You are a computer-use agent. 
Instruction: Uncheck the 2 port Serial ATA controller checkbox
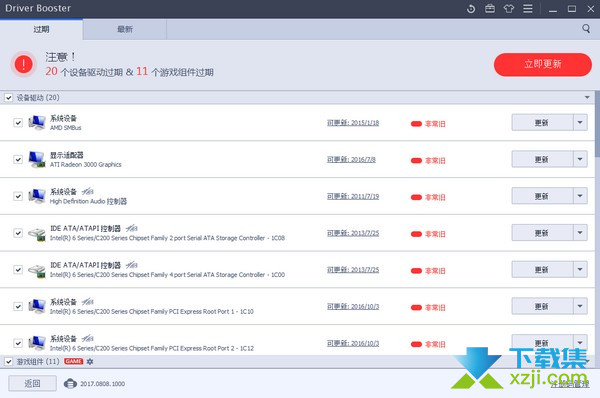[18, 233]
